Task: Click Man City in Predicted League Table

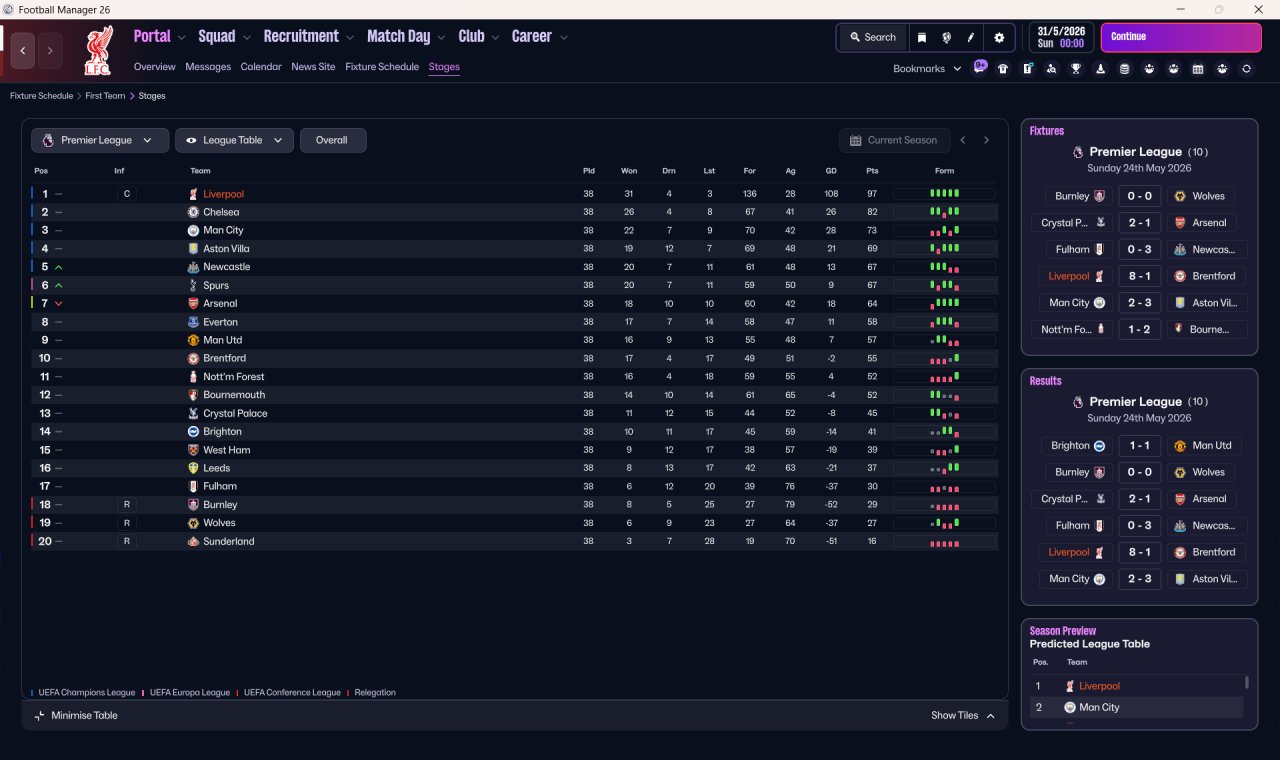Action: (1099, 708)
